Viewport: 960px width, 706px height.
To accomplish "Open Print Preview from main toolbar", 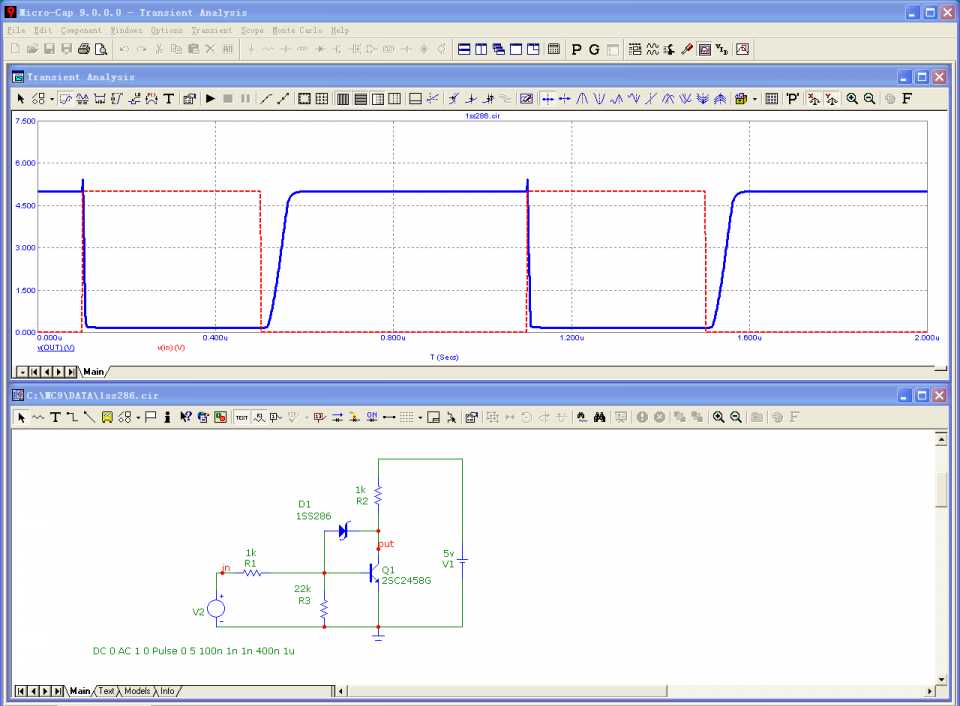I will tap(101, 49).
